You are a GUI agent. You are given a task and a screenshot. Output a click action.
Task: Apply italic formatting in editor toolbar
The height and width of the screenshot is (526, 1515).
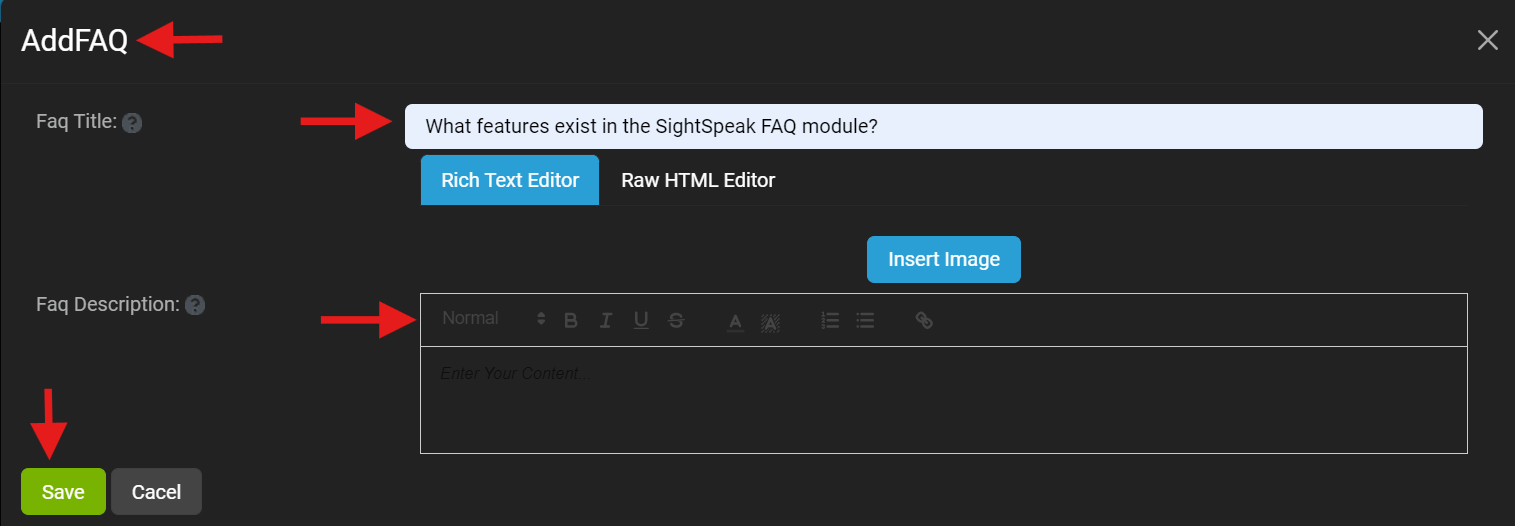click(606, 321)
